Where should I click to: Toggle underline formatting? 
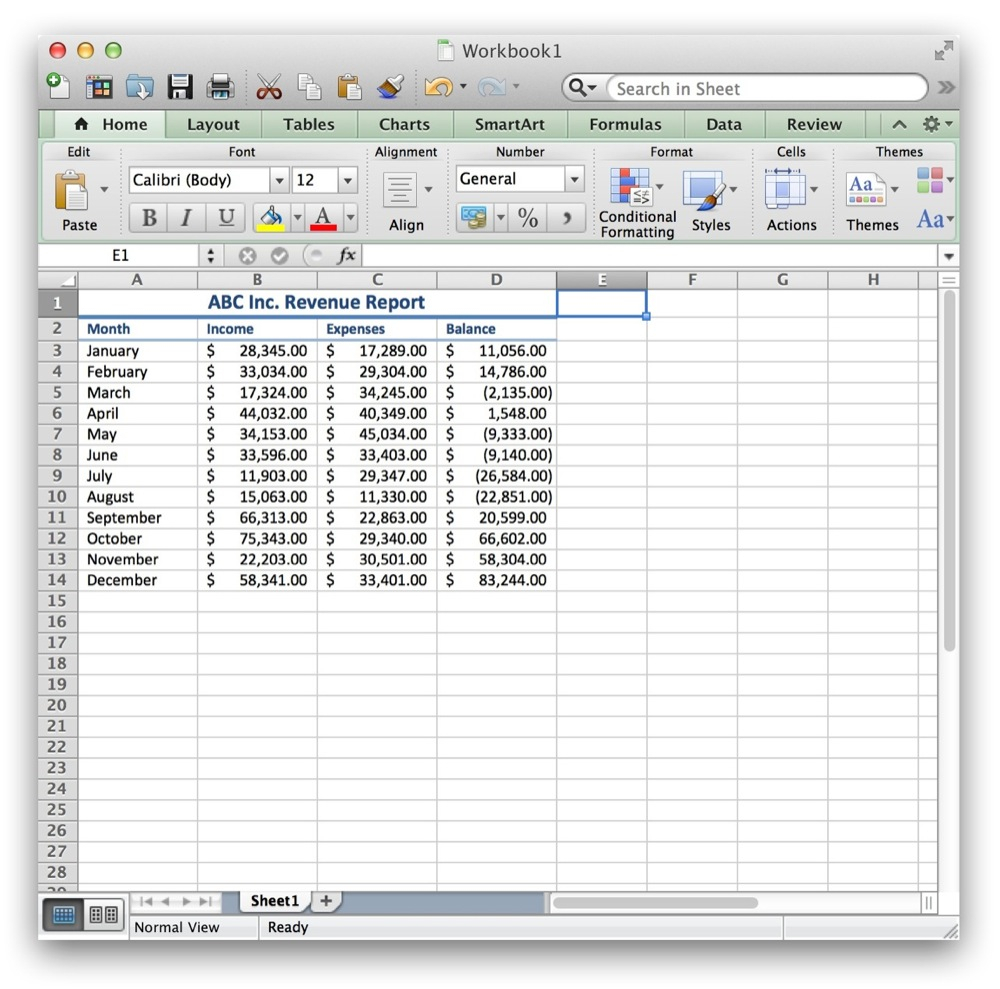225,217
